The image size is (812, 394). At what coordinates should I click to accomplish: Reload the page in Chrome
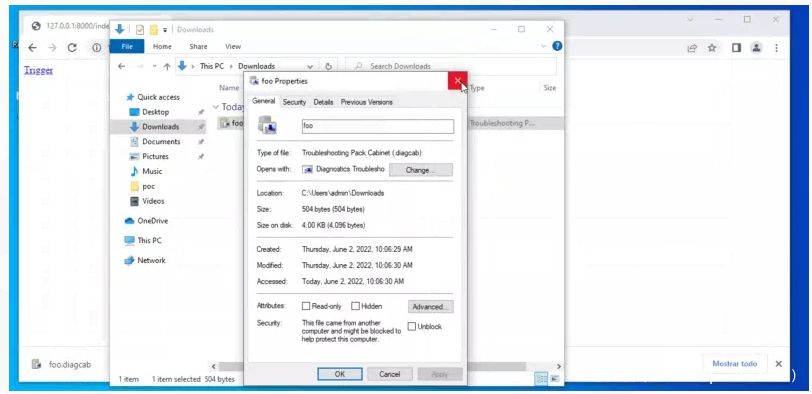pos(72,48)
